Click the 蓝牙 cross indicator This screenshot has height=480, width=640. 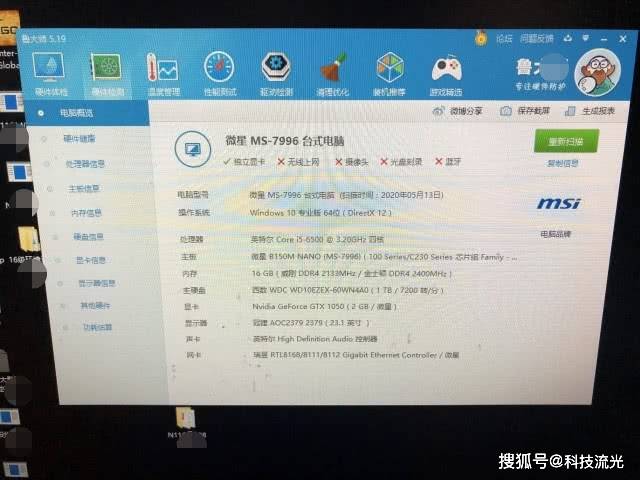pyautogui.click(x=448, y=162)
